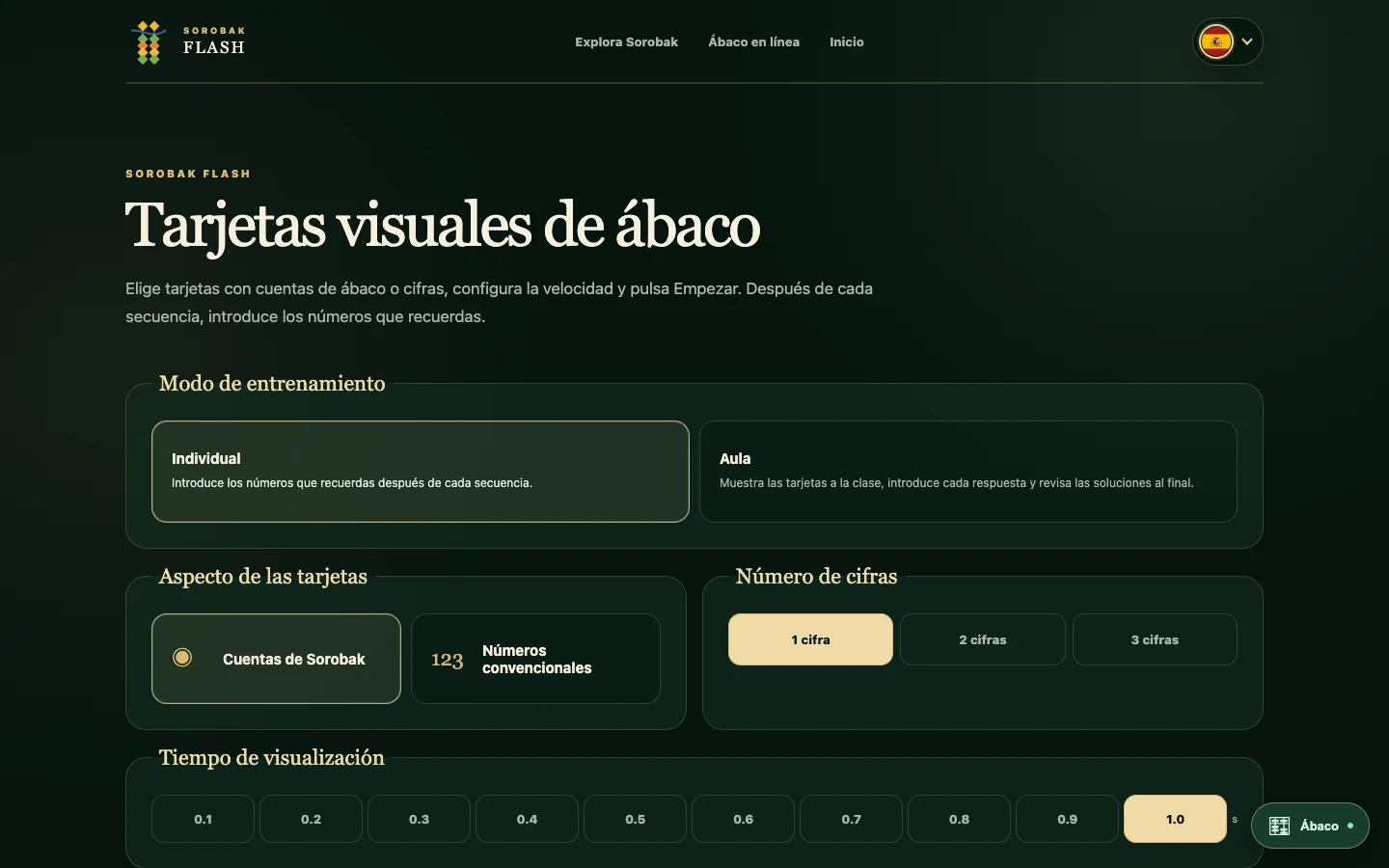1389x868 pixels.
Task: Select 3 cifras option
Action: pos(1155,639)
